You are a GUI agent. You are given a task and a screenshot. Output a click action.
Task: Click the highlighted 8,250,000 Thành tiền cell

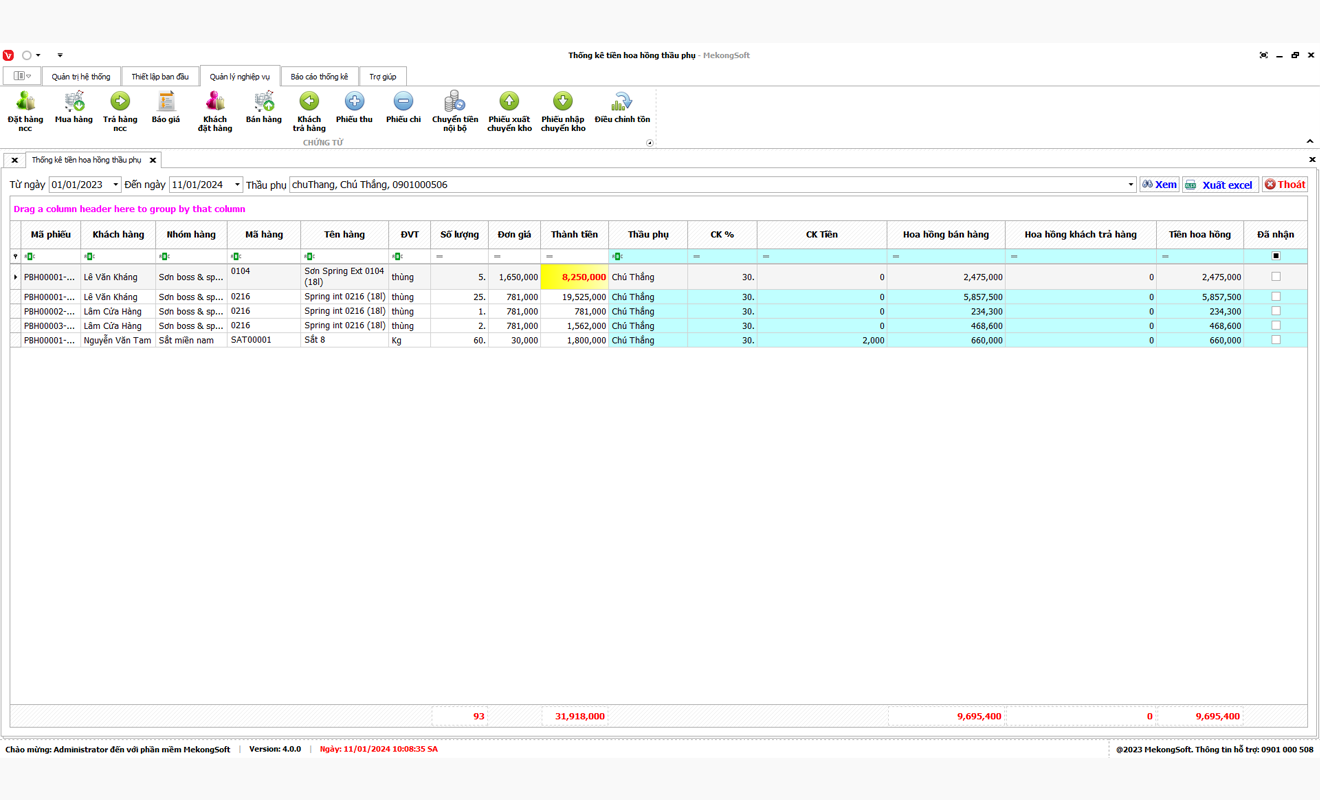[574, 277]
